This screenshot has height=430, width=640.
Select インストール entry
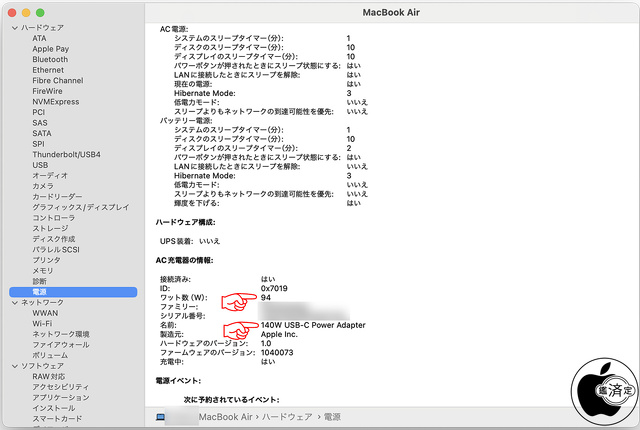coord(53,408)
